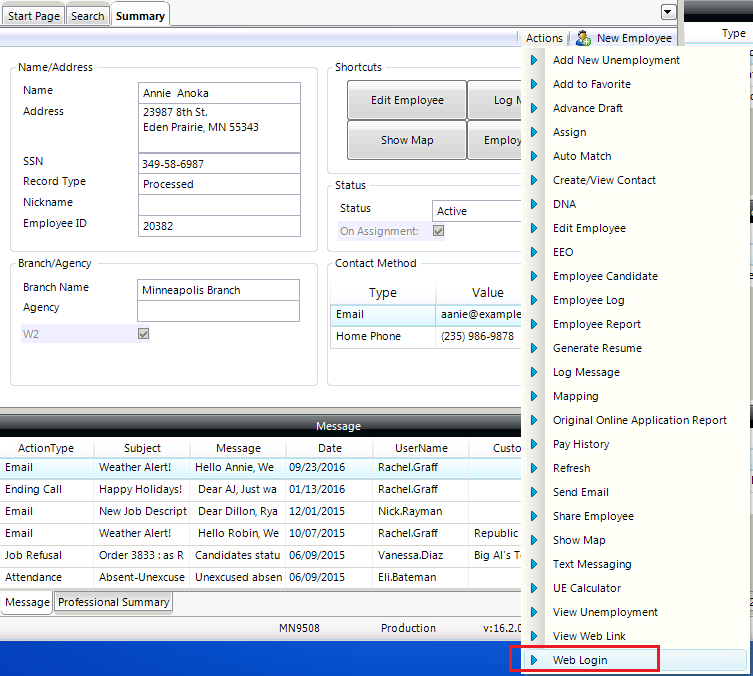Select the Attendance message row
Viewport: 753px width, 676px height.
coord(260,578)
